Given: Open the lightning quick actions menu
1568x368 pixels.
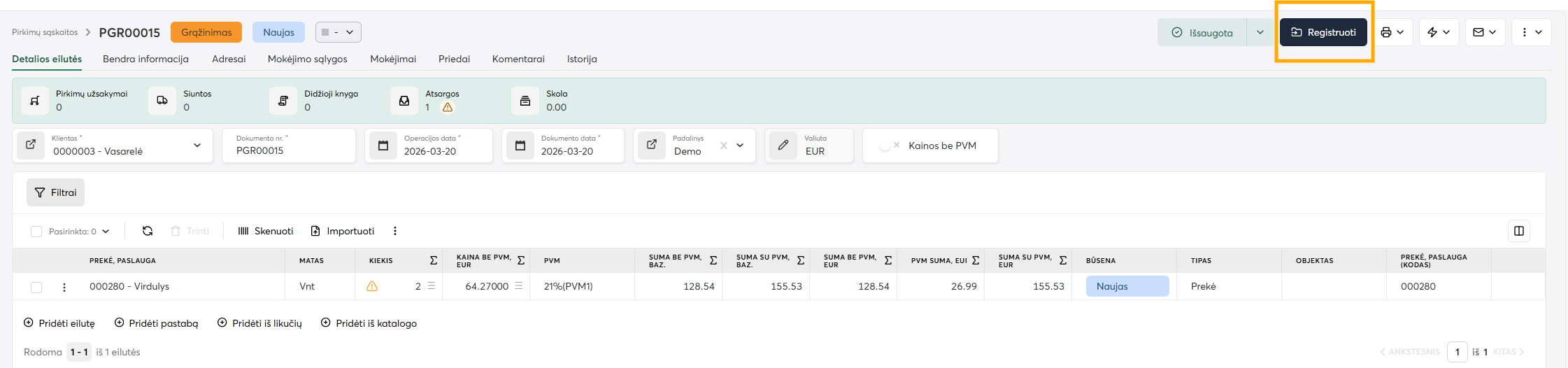Looking at the screenshot, I should tap(1432, 32).
